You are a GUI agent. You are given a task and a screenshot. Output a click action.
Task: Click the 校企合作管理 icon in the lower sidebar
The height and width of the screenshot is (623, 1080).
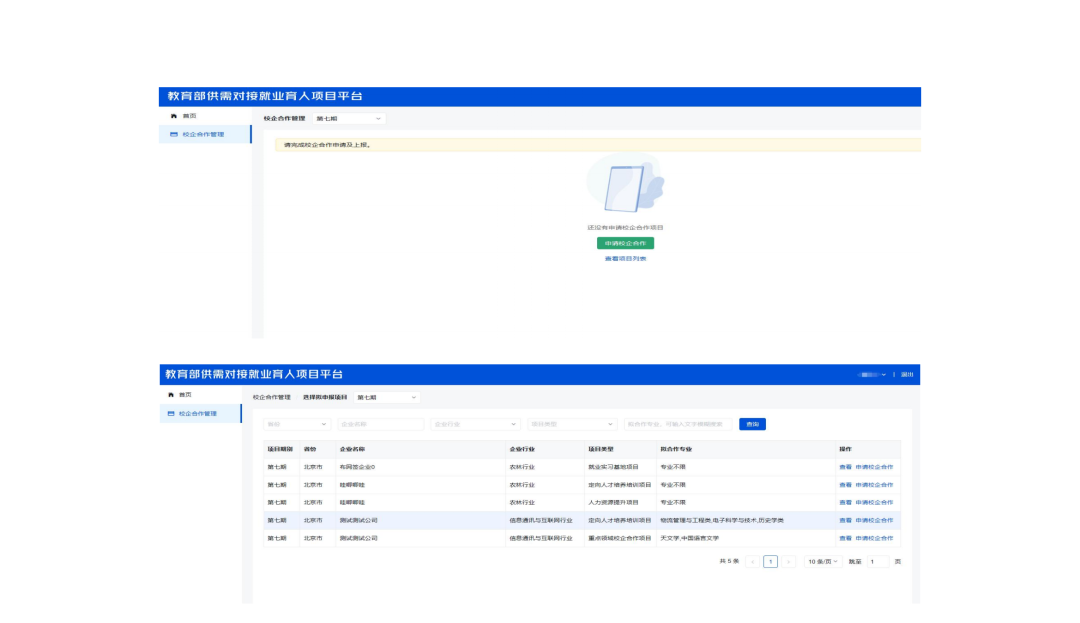tap(171, 413)
